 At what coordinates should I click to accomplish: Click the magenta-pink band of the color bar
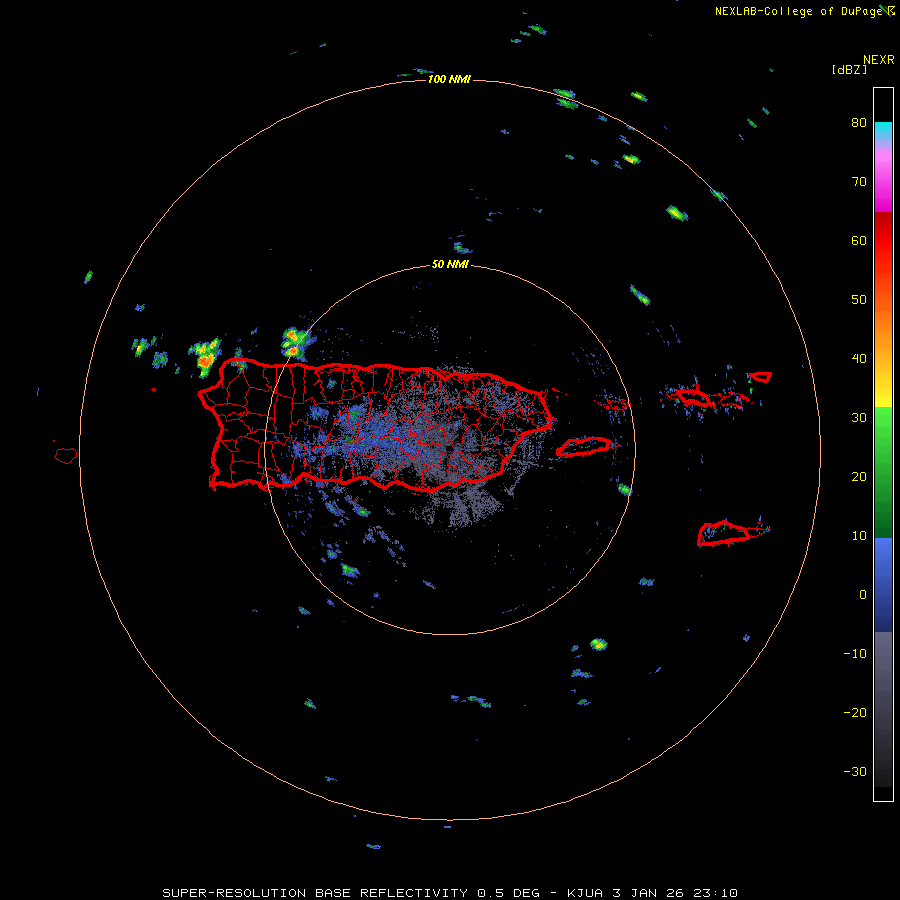(883, 181)
